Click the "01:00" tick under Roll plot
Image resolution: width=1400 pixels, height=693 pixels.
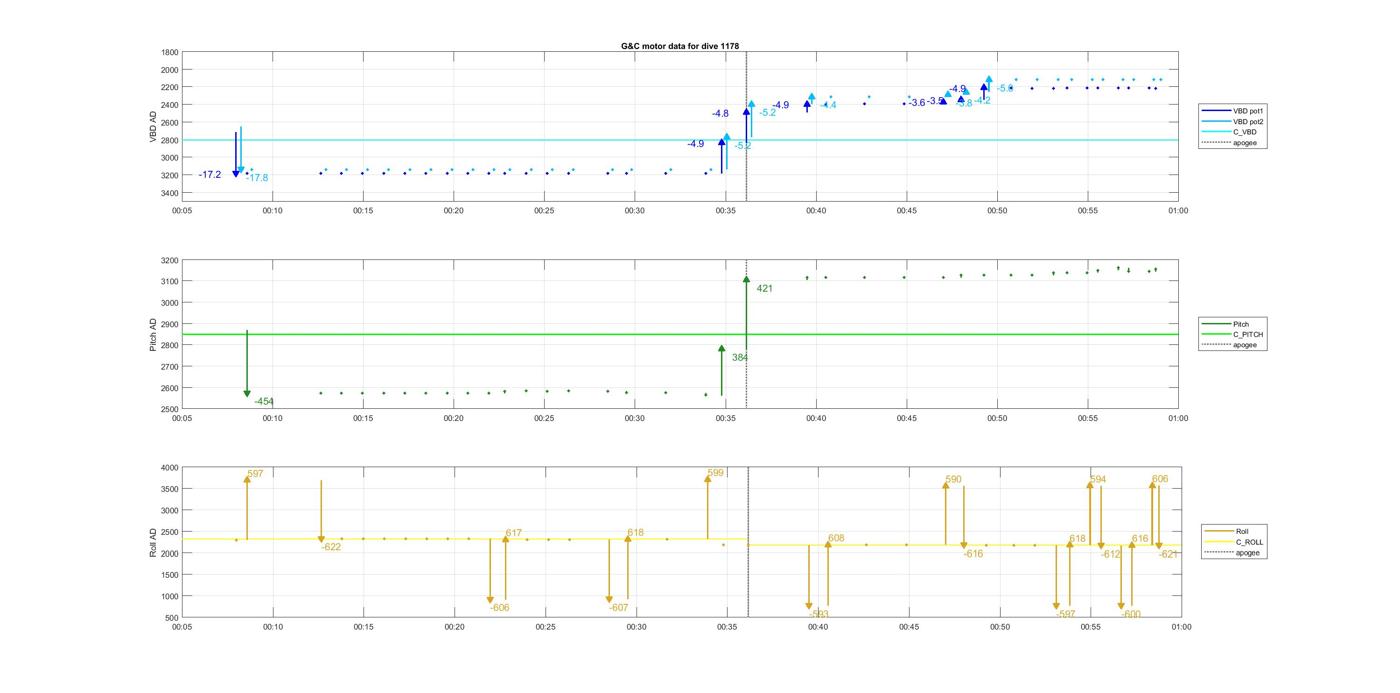1181,628
